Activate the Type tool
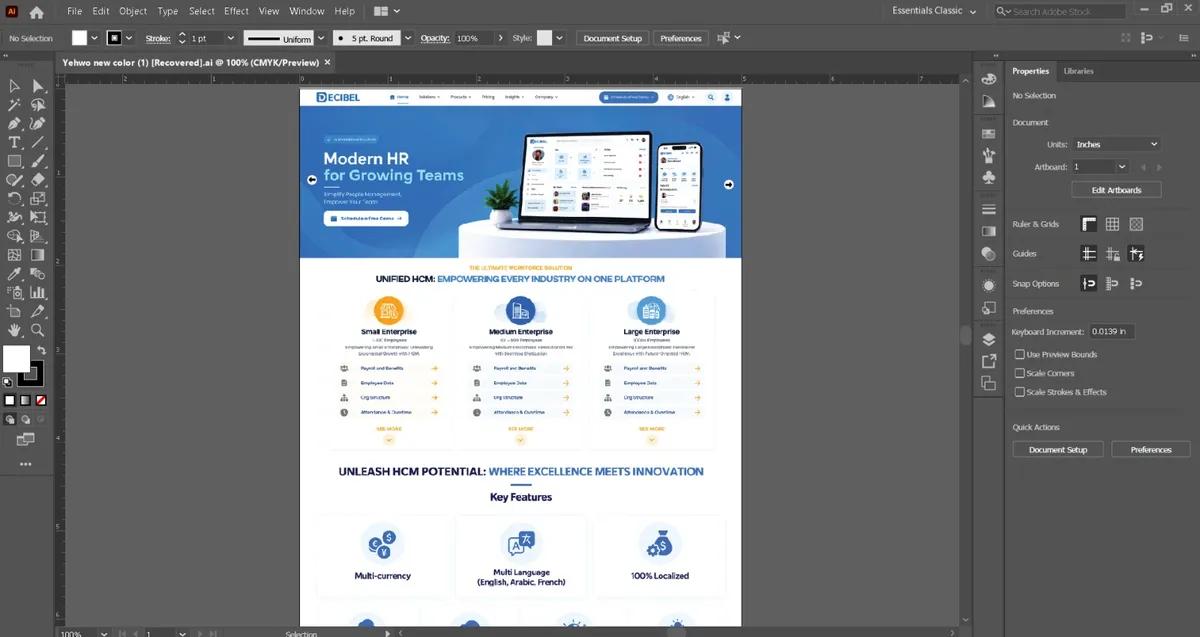Screen dimensions: 1200x637 pos(15,143)
